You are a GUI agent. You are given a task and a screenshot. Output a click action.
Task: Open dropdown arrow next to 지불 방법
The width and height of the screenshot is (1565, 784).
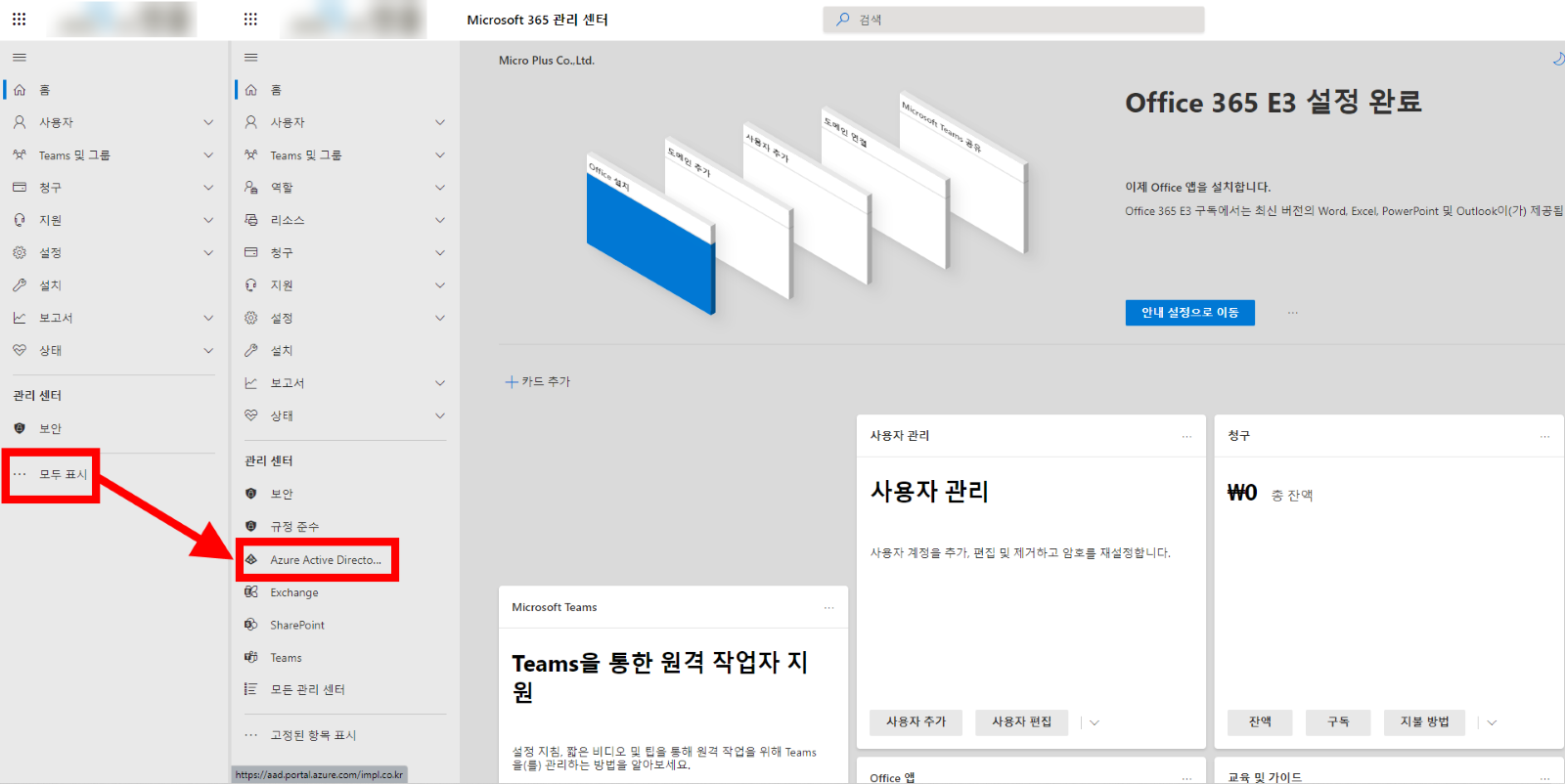(1492, 722)
